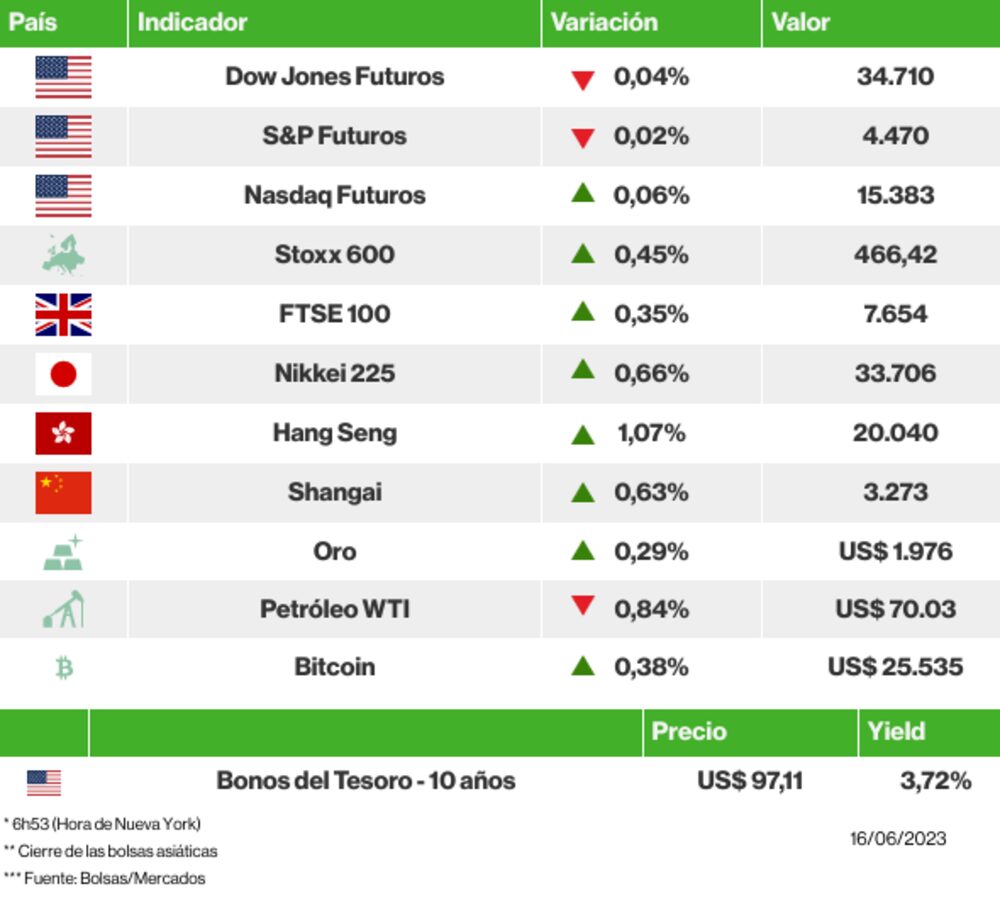This screenshot has height=901, width=1000.
Task: Click the red down arrow for Dow Jones Futuros
Action: [x=583, y=80]
